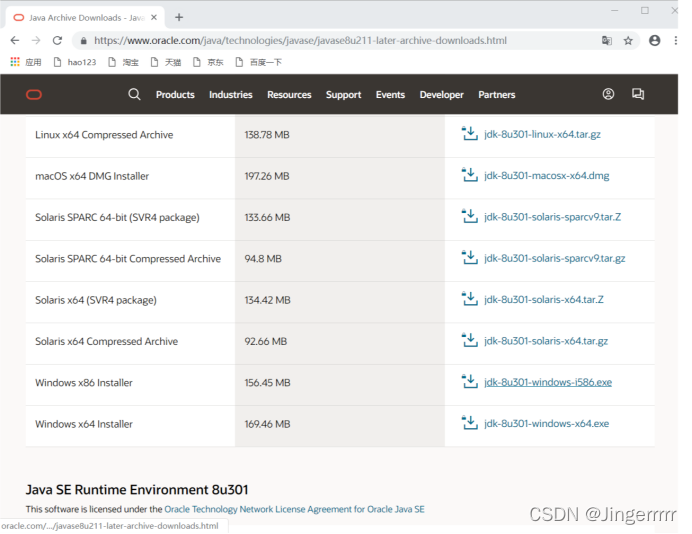Open the chat contact icon in Oracle header
692x534 pixels.
click(638, 94)
